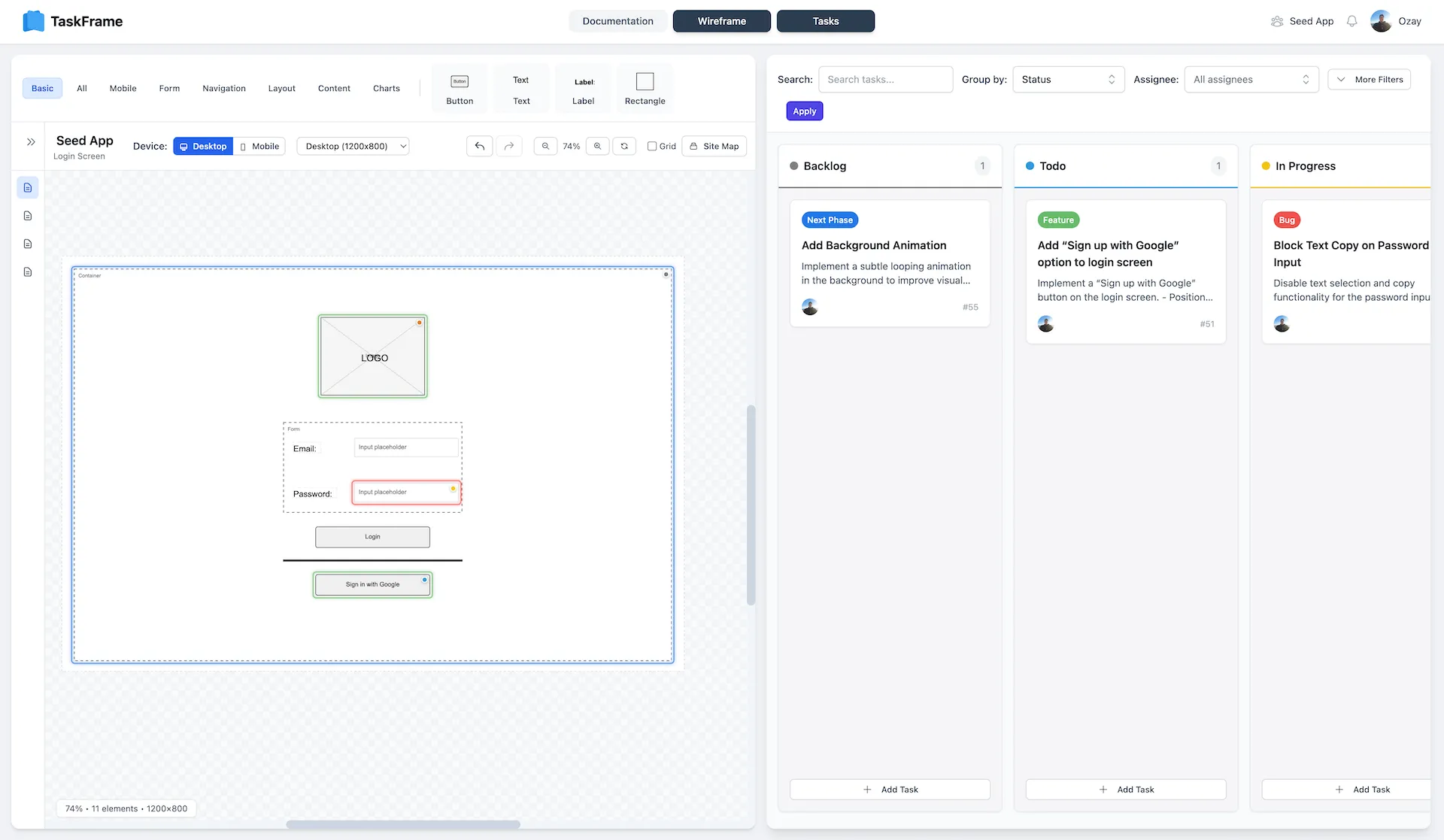Pick the Label component

(x=583, y=89)
